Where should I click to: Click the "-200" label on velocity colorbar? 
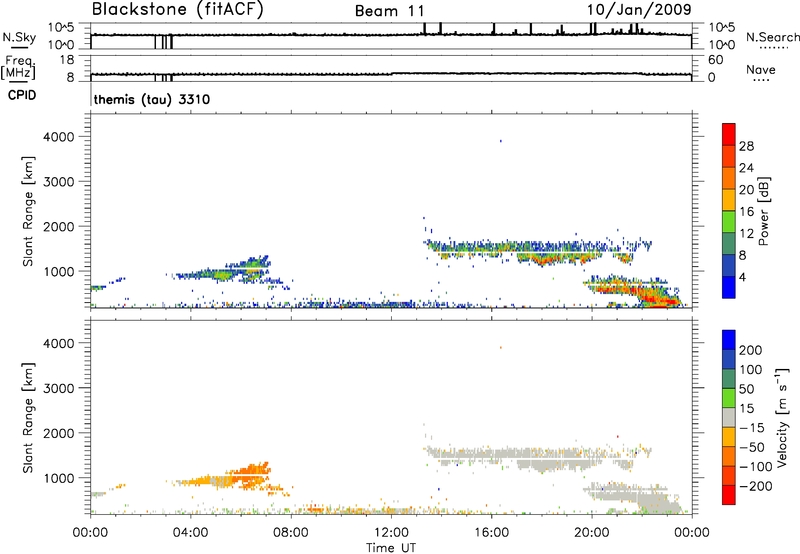(x=756, y=486)
